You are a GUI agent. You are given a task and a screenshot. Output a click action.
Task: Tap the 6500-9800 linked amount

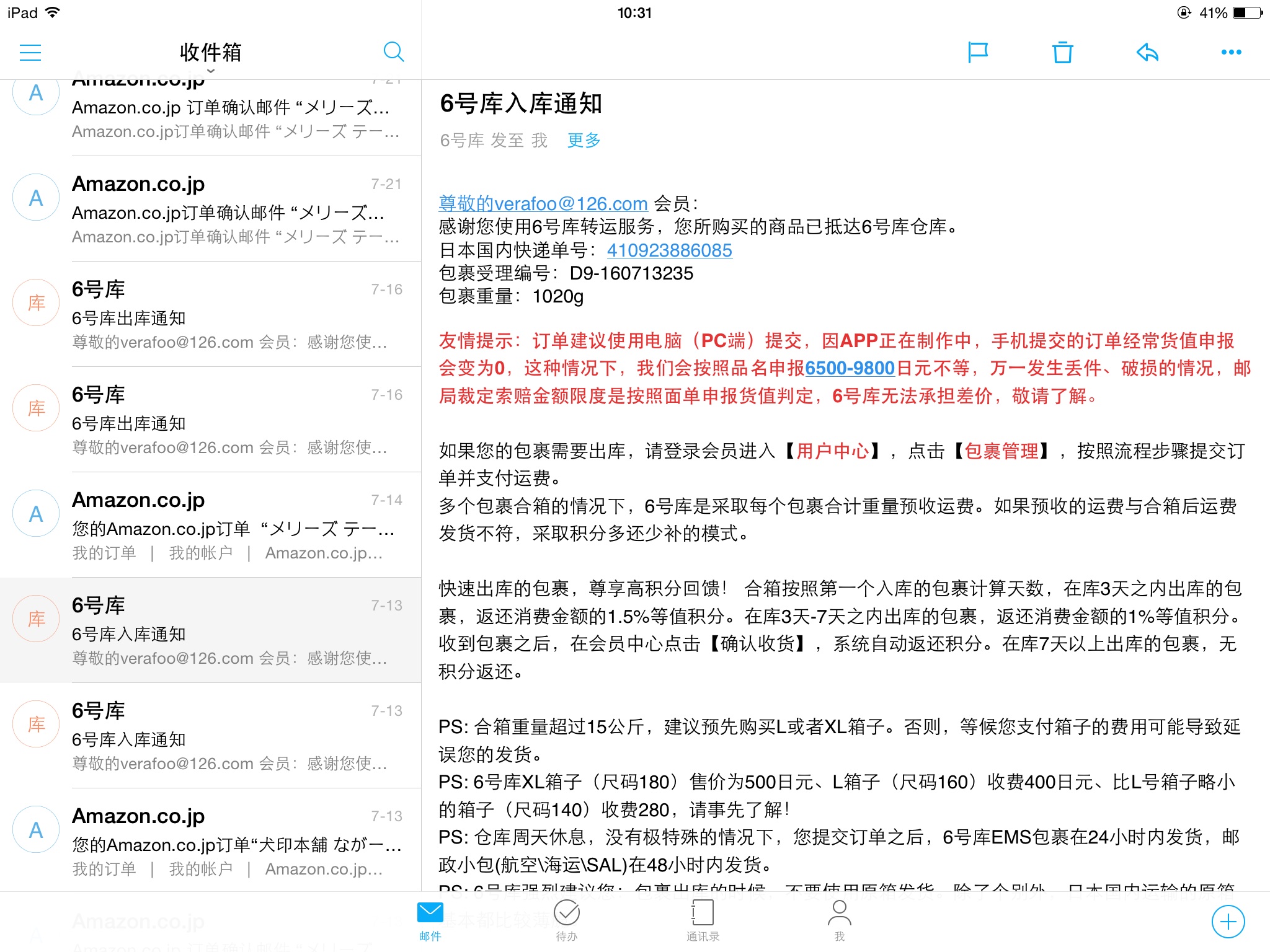coord(850,368)
